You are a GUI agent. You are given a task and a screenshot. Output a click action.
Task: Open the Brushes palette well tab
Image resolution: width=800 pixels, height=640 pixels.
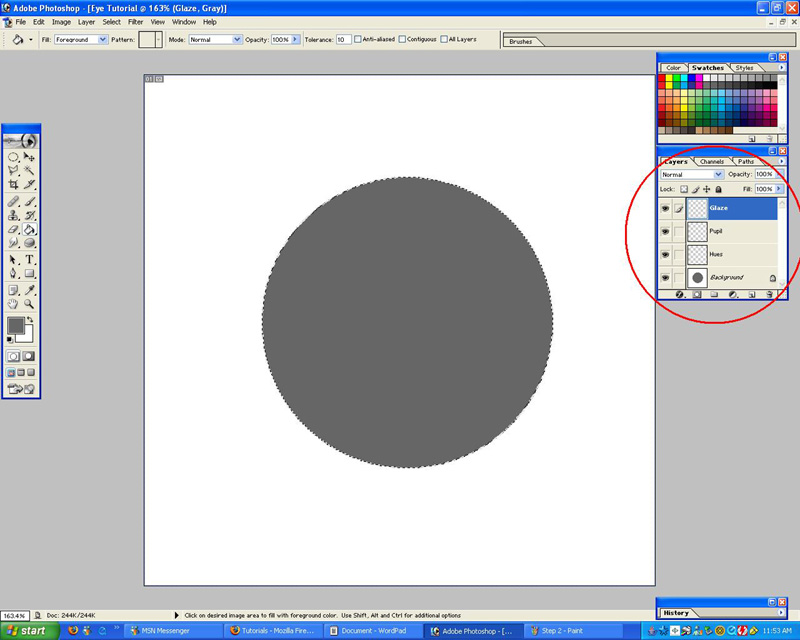[x=520, y=41]
